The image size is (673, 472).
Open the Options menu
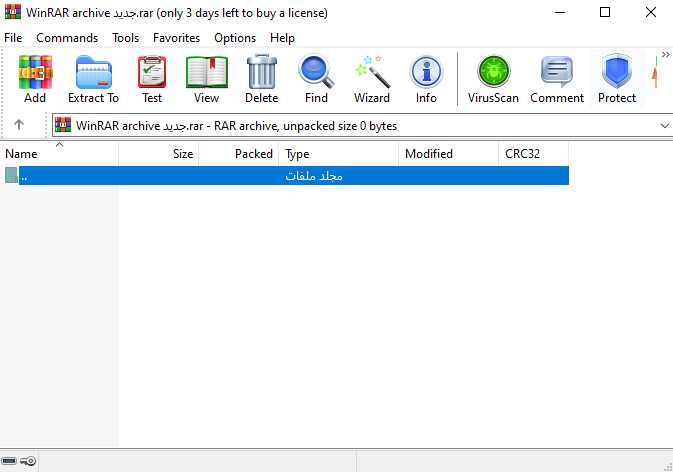(x=235, y=38)
